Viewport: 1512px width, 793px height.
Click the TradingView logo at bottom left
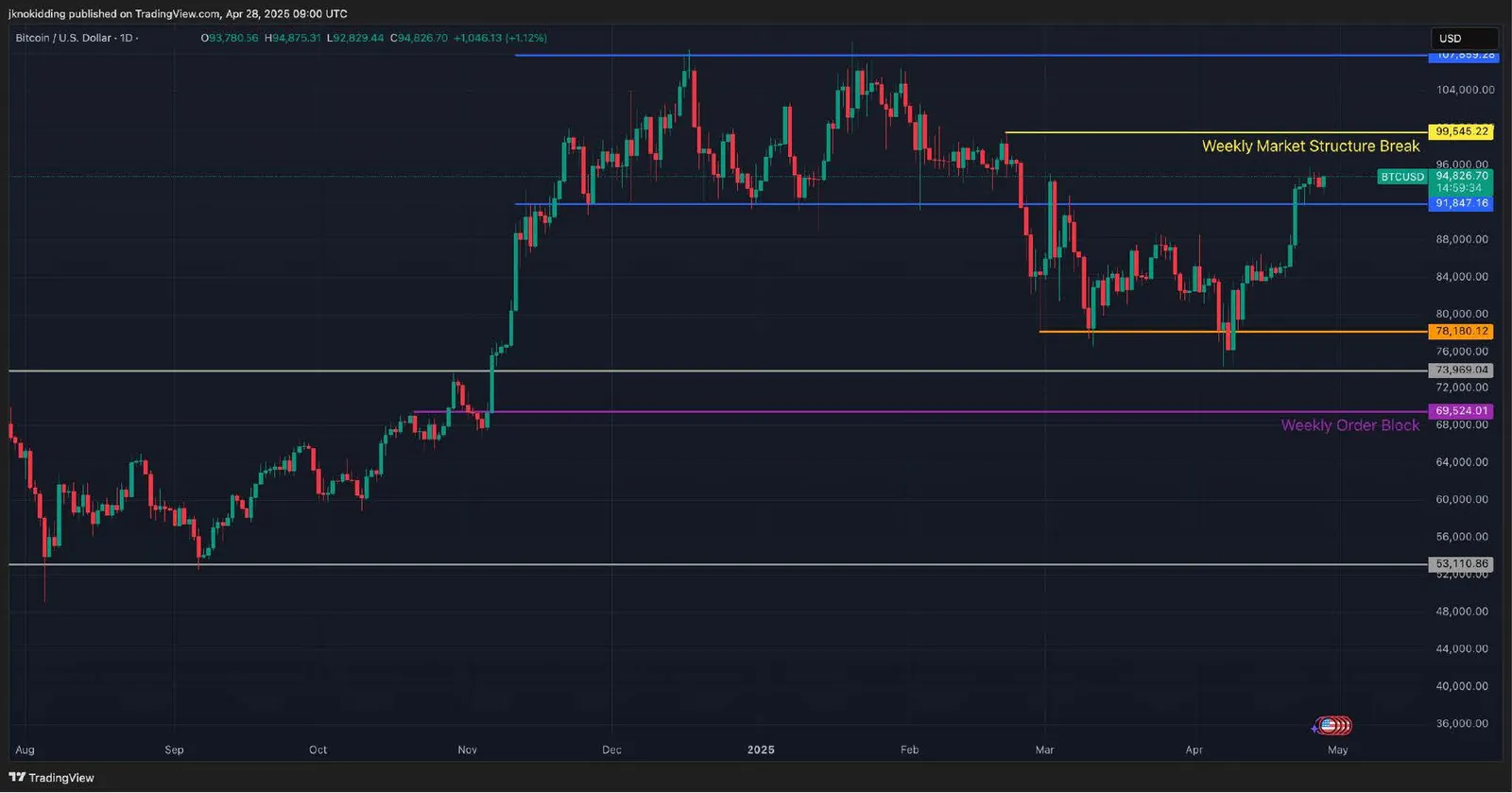pos(52,778)
